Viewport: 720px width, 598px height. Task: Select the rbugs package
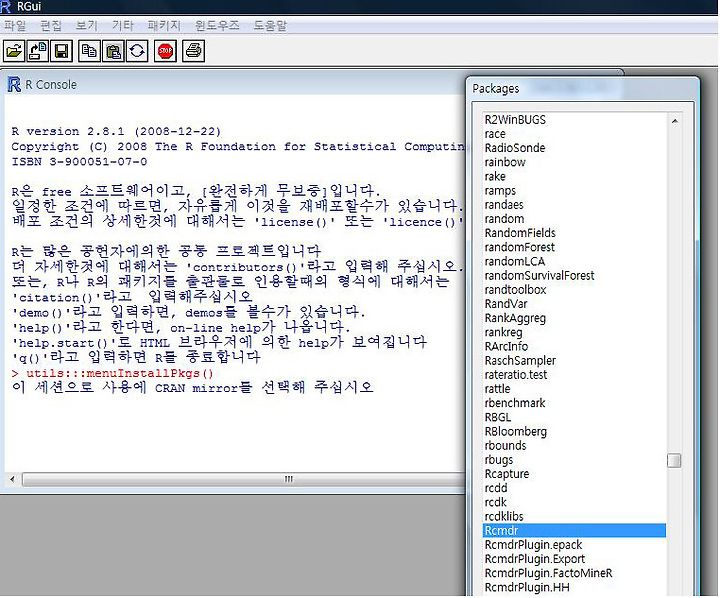coord(574,460)
